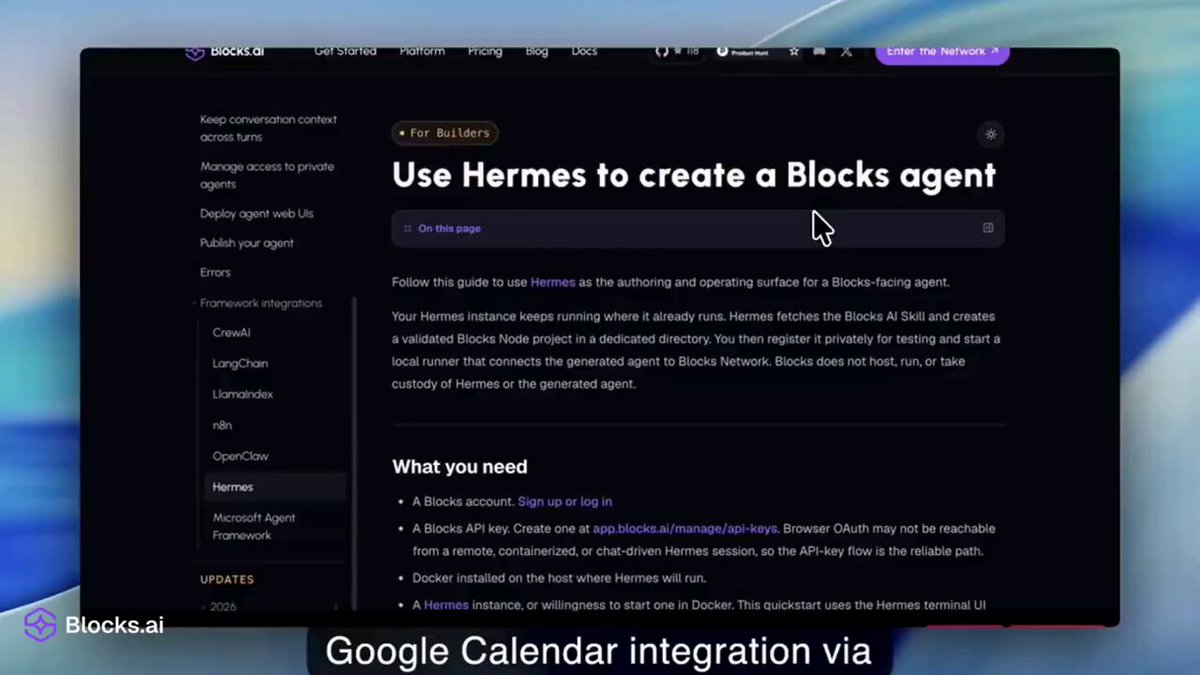The width and height of the screenshot is (1200, 675).
Task: Toggle the light/dark theme sun icon
Action: 991,134
